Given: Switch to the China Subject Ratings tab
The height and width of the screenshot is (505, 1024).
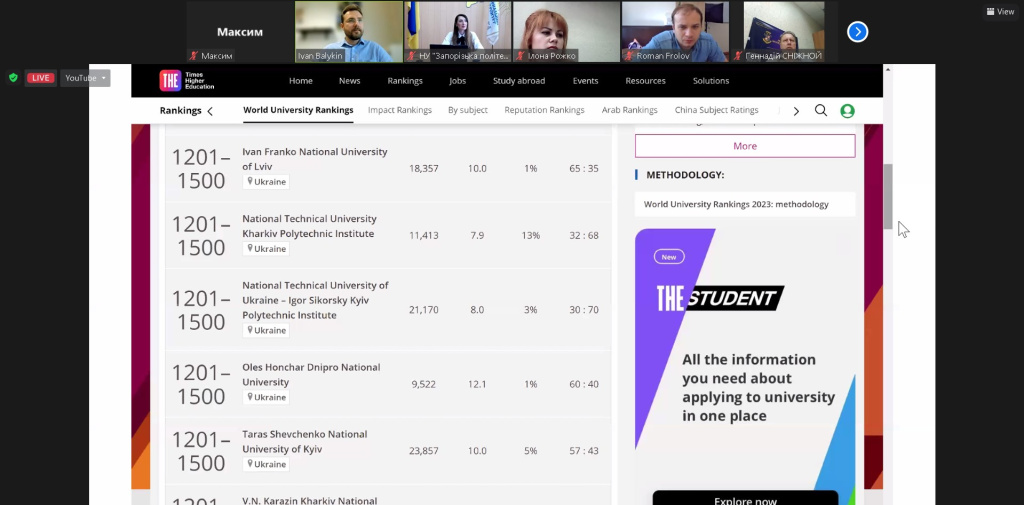Looking at the screenshot, I should coord(716,110).
